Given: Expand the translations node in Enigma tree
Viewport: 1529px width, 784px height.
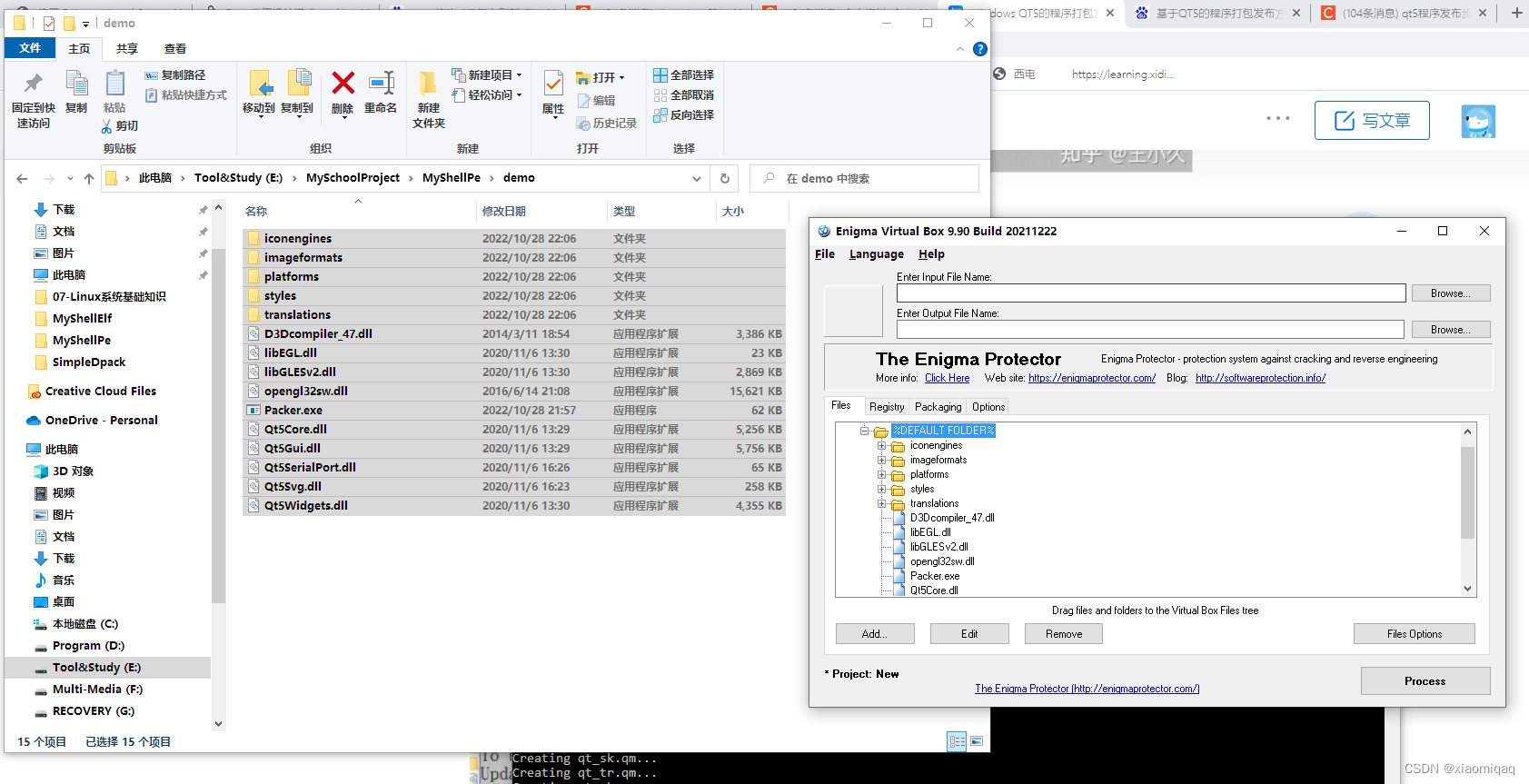Looking at the screenshot, I should point(881,504).
